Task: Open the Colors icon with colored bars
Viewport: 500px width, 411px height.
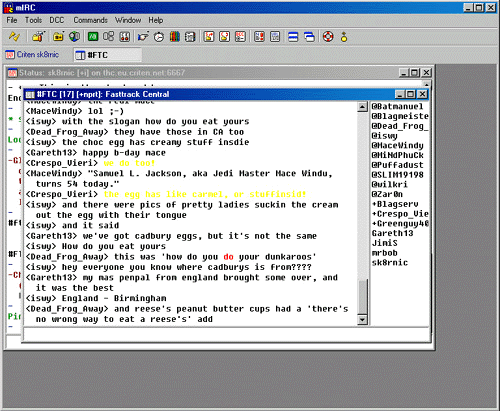Action: pyautogui.click(x=175, y=36)
